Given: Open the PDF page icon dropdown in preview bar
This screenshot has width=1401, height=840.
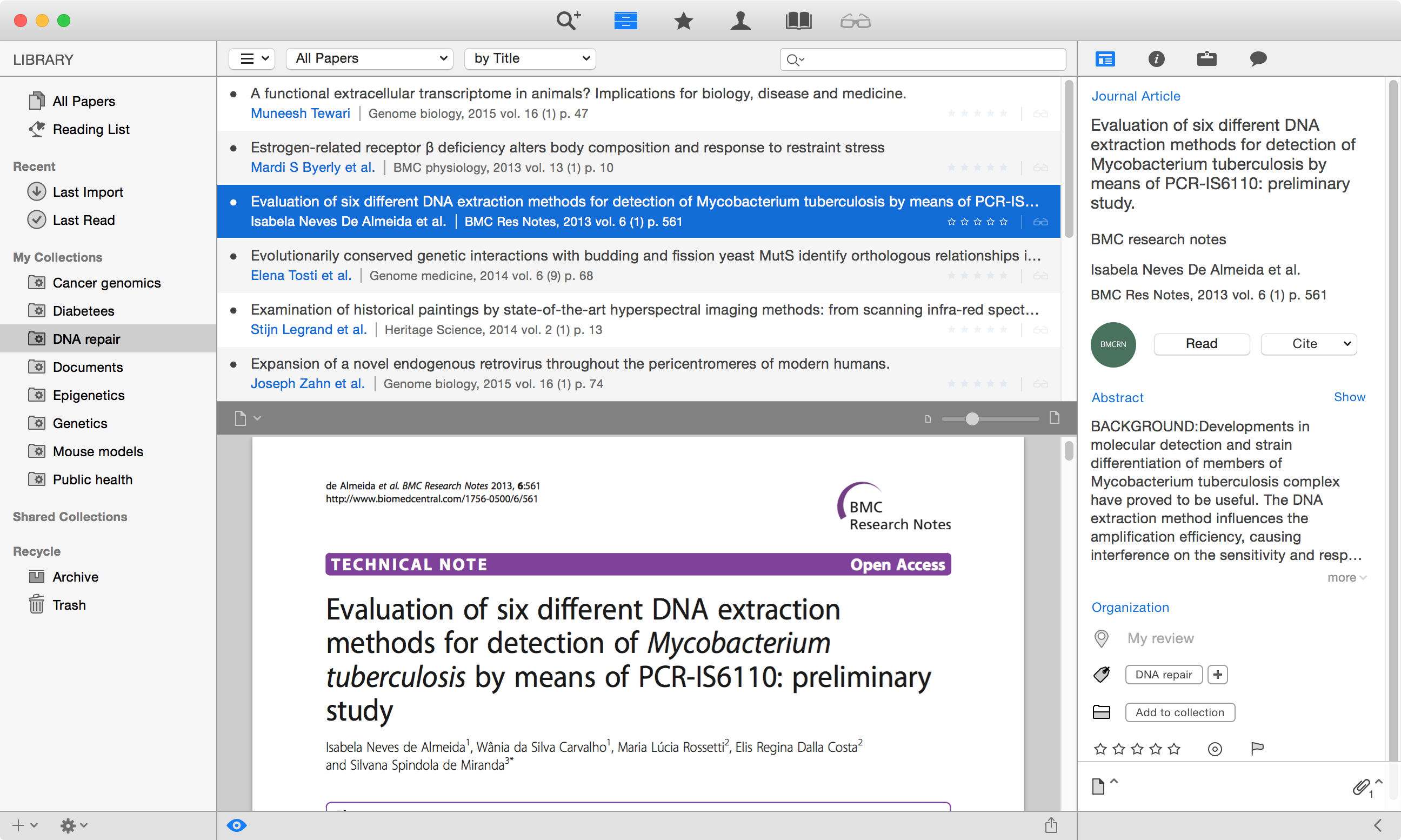Looking at the screenshot, I should [x=247, y=418].
